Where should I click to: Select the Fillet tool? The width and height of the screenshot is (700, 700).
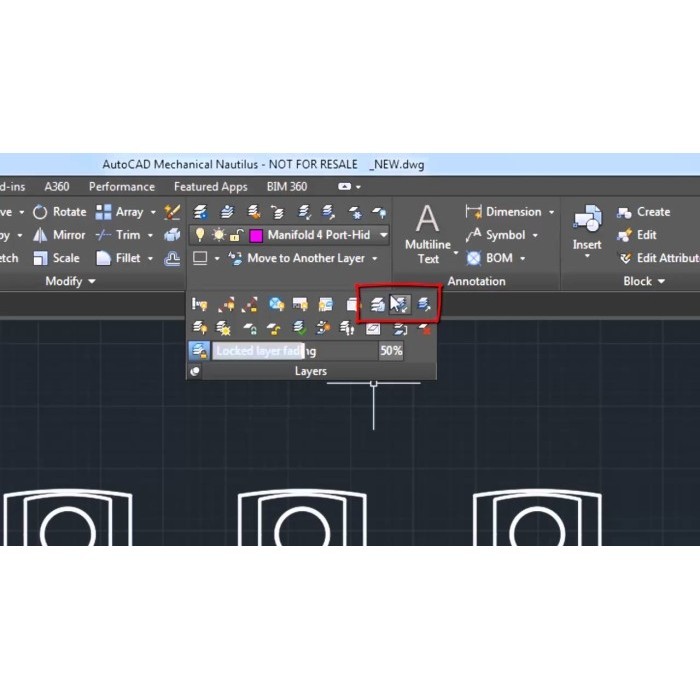pyautogui.click(x=118, y=258)
